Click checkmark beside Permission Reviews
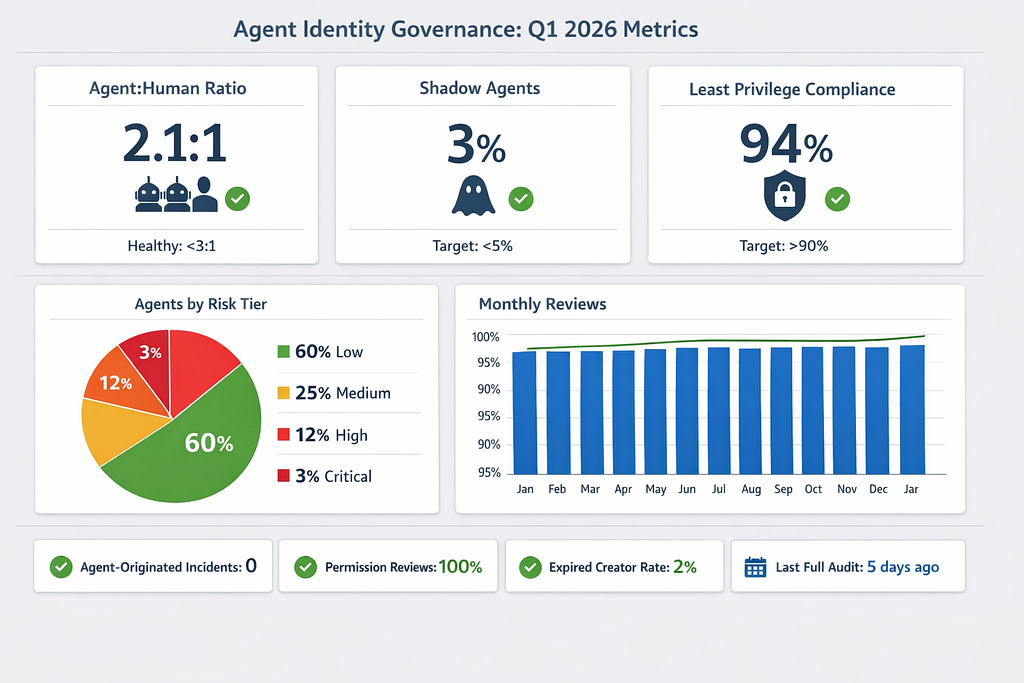This screenshot has width=1024, height=683. (x=306, y=567)
